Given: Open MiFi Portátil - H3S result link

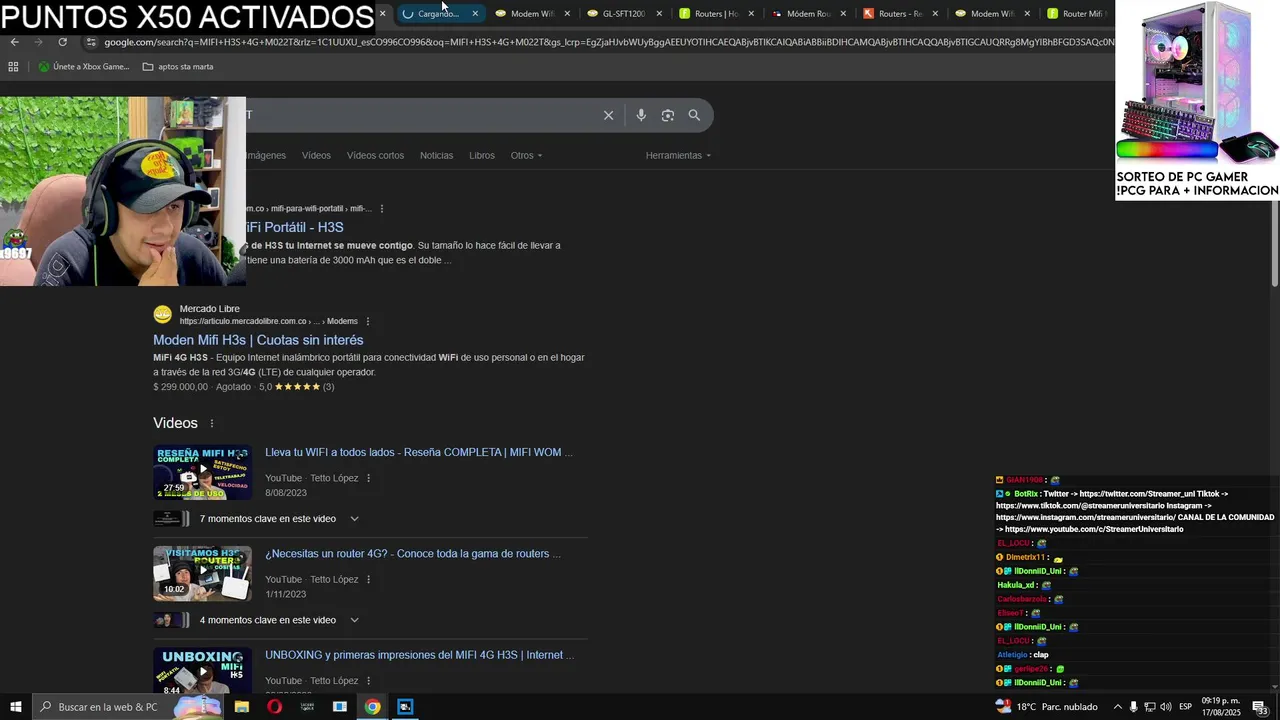Looking at the screenshot, I should 295,227.
